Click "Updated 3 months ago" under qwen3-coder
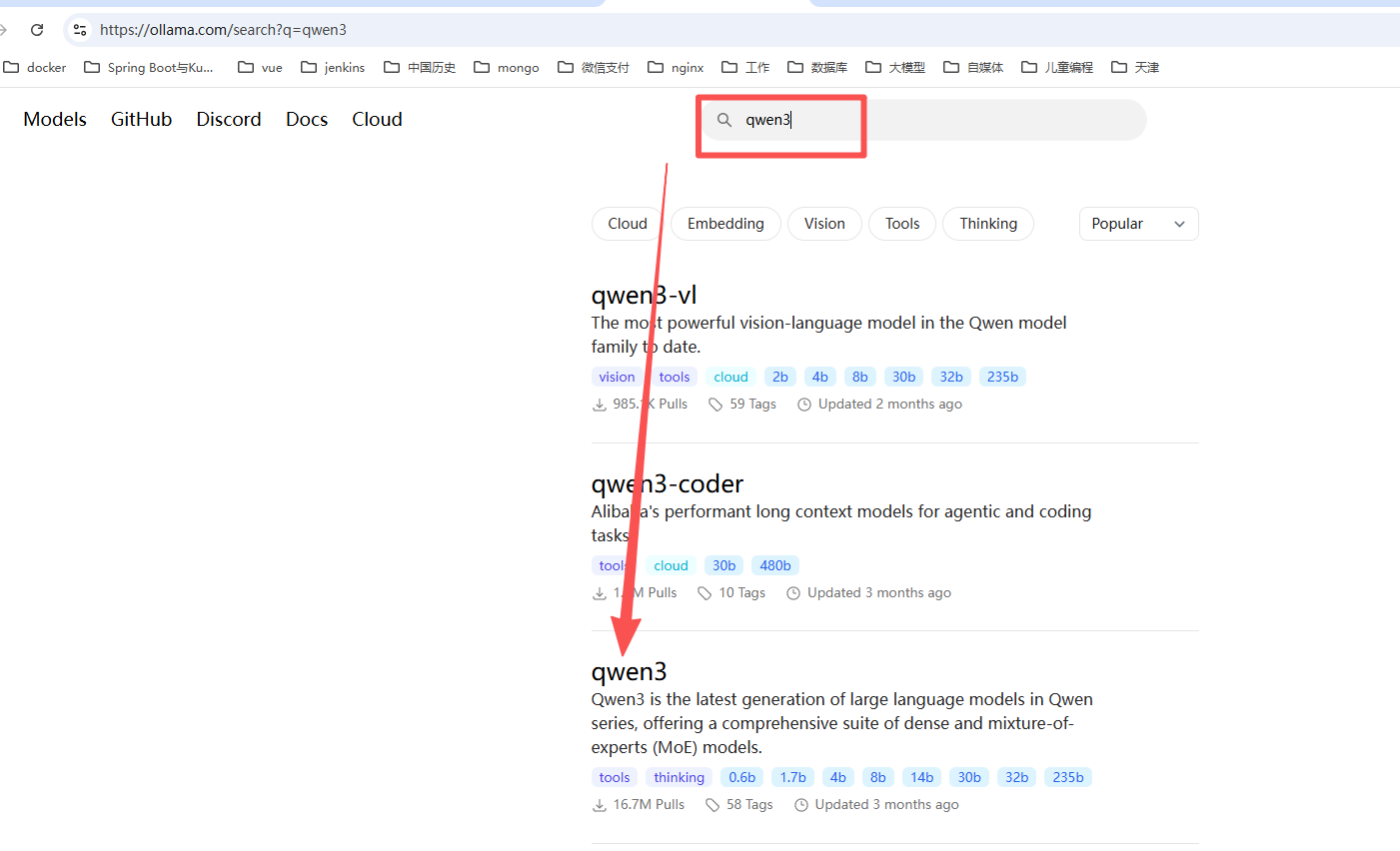1400x851 pixels. point(879,593)
